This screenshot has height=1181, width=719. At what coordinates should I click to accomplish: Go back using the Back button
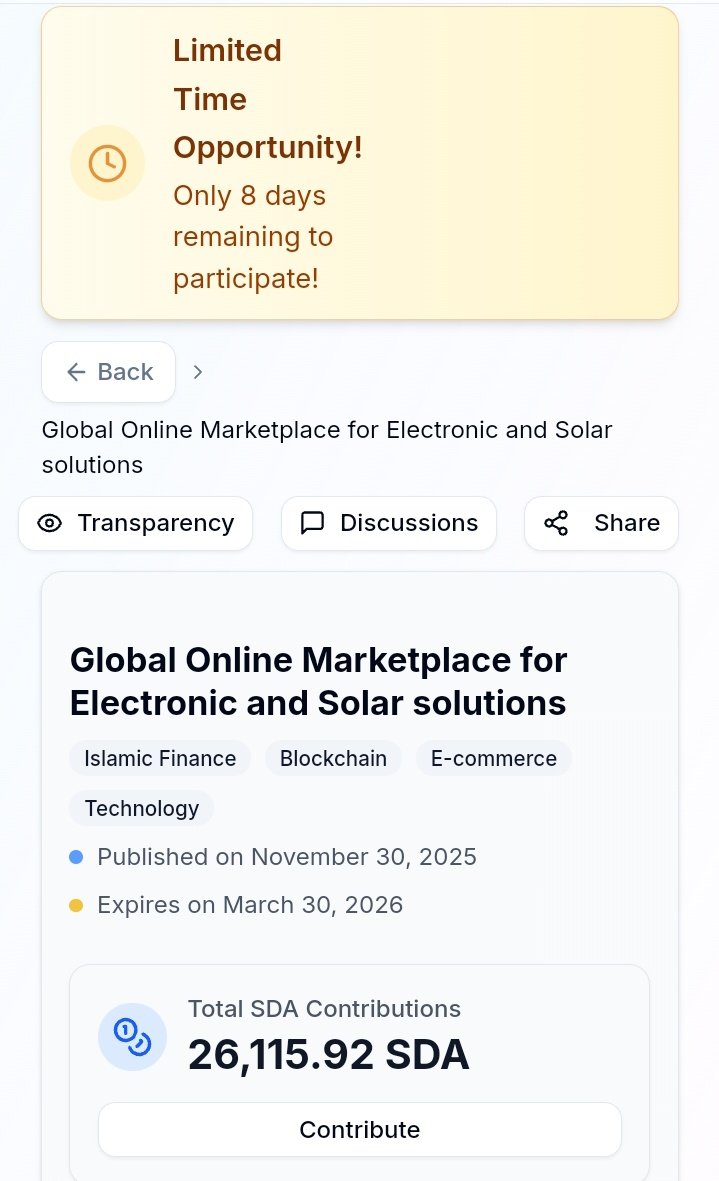[109, 372]
